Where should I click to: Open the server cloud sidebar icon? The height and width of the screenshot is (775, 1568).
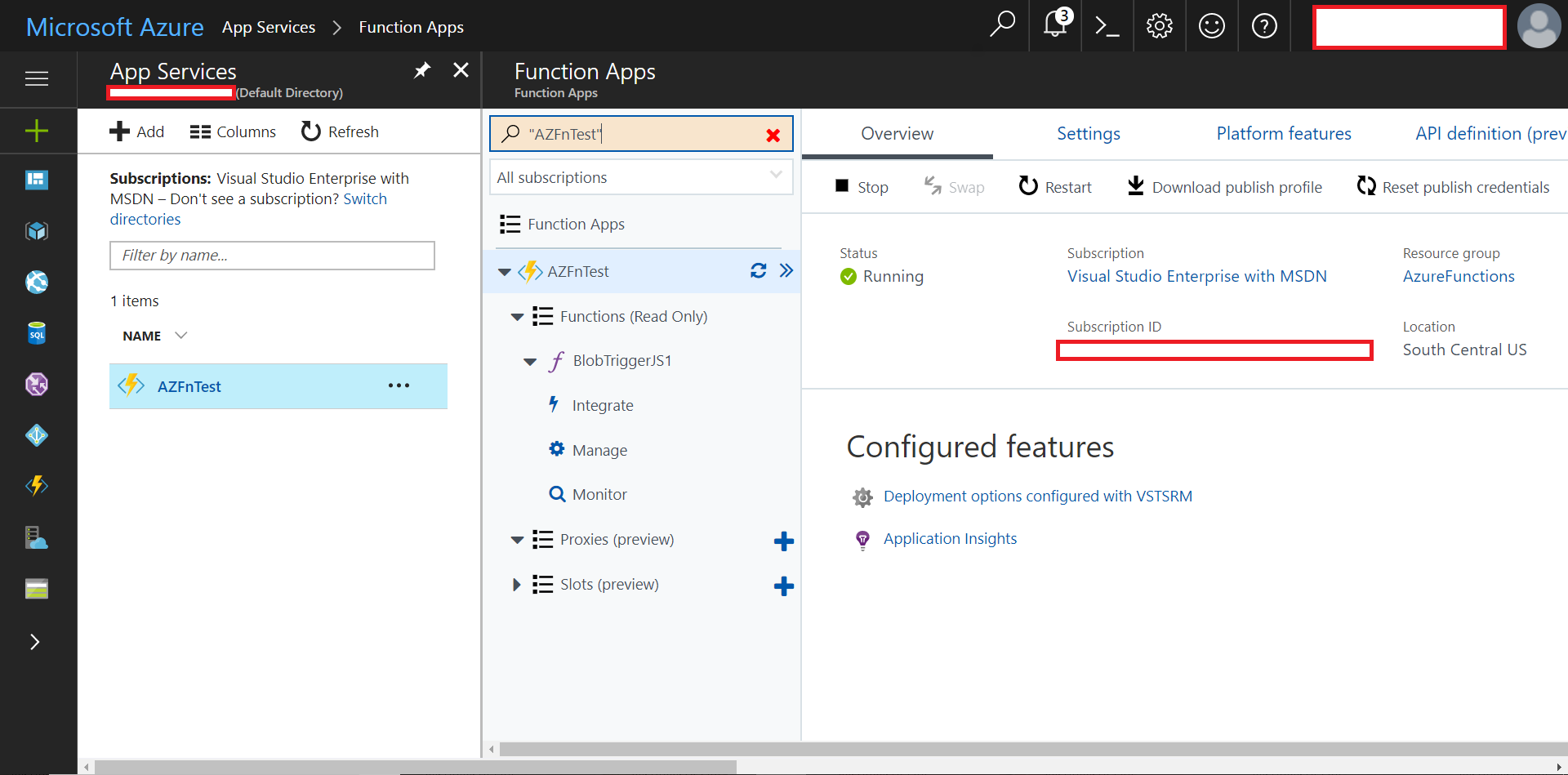[37, 537]
